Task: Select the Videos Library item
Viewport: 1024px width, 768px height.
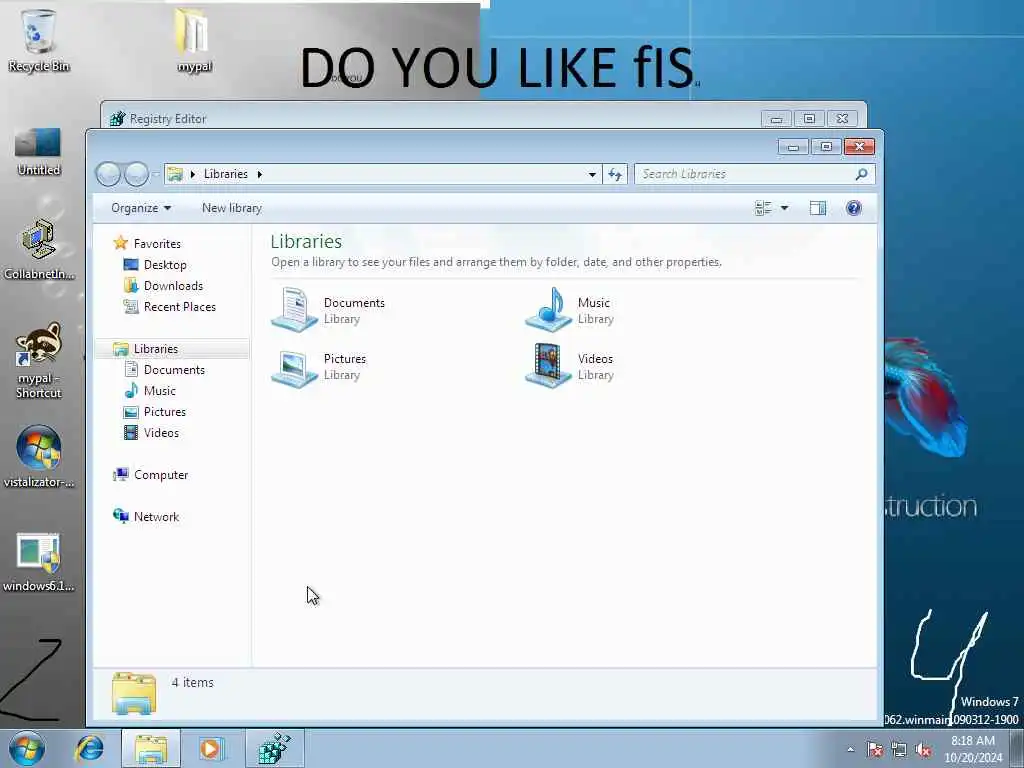Action: [570, 366]
